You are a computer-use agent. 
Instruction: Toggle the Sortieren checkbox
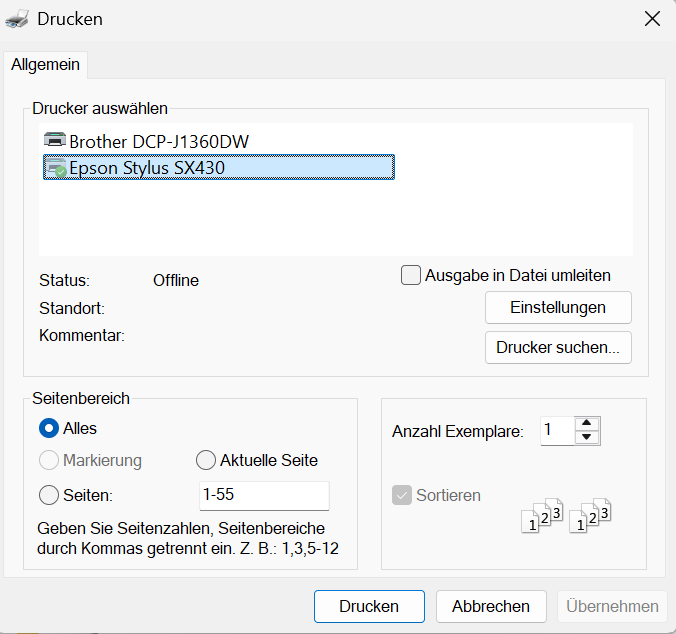click(402, 495)
